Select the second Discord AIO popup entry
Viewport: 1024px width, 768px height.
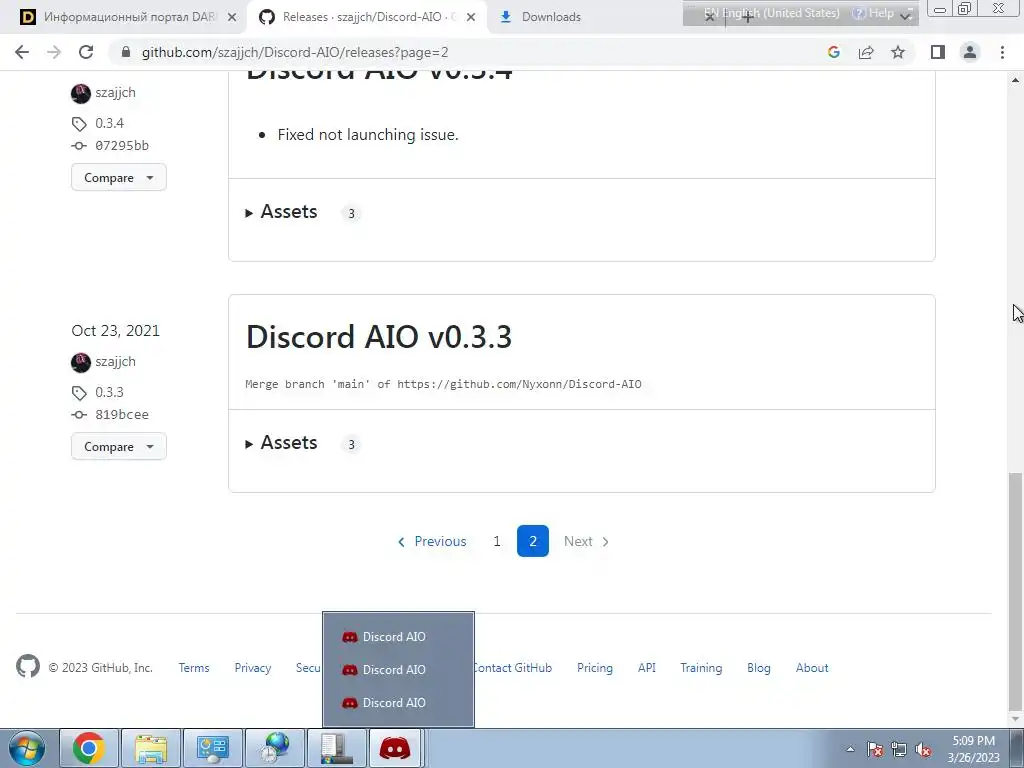coord(398,669)
